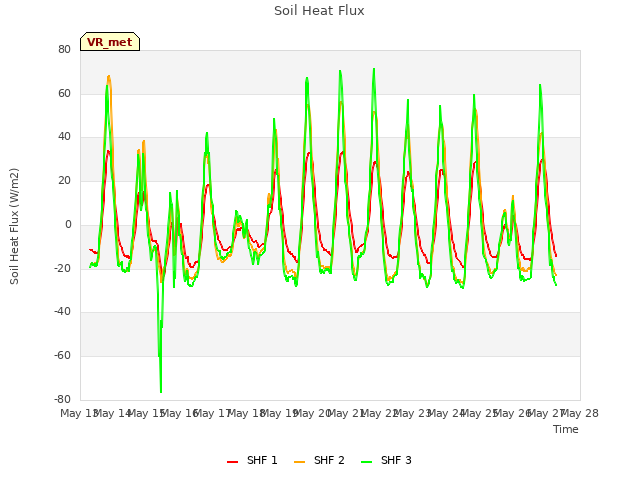Image resolution: width=640 pixels, height=480 pixels.
Task: Click the 40 y-axis label
Action: 64,137
